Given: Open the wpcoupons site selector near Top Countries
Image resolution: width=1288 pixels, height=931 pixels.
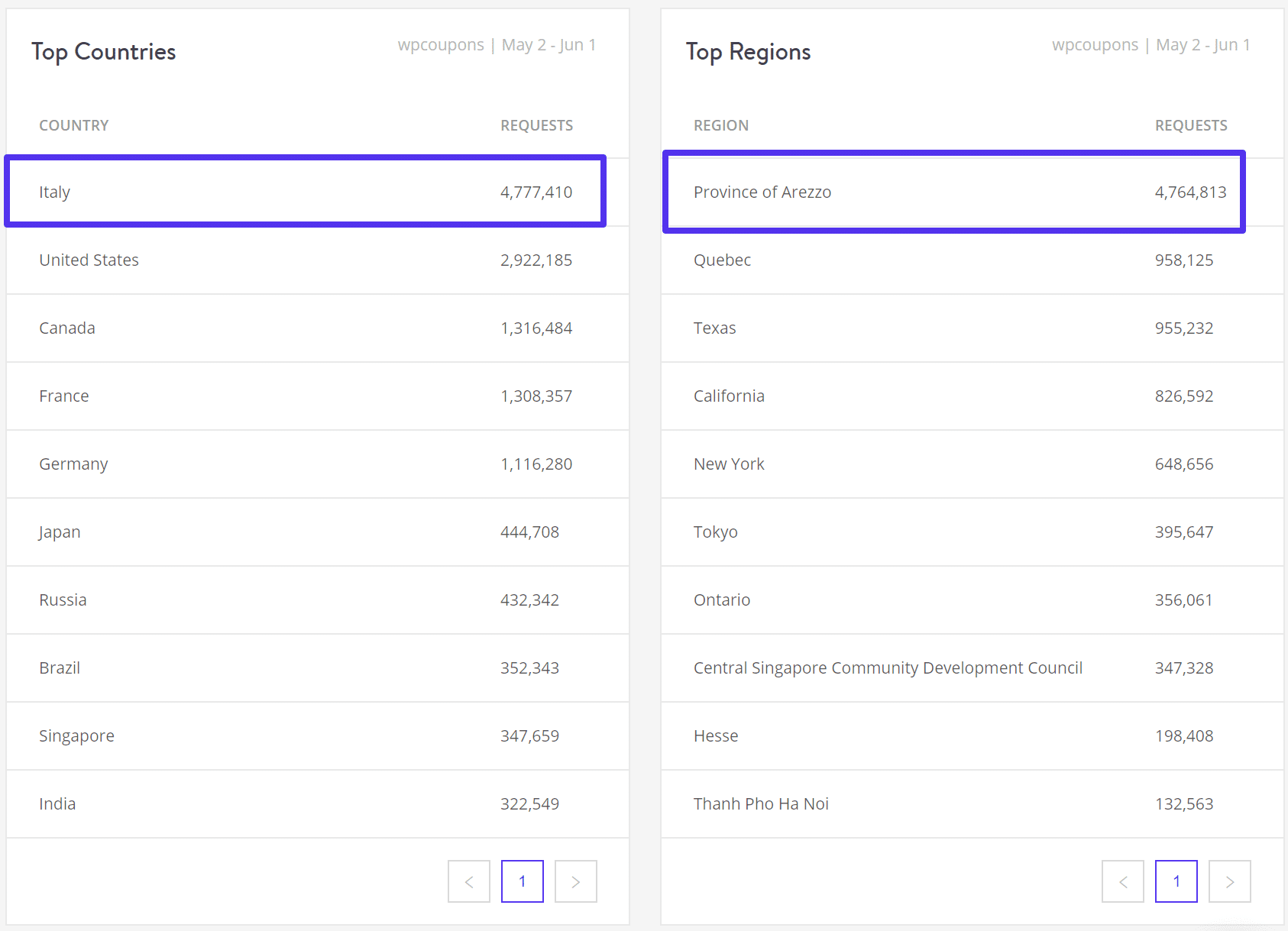Looking at the screenshot, I should 441,44.
